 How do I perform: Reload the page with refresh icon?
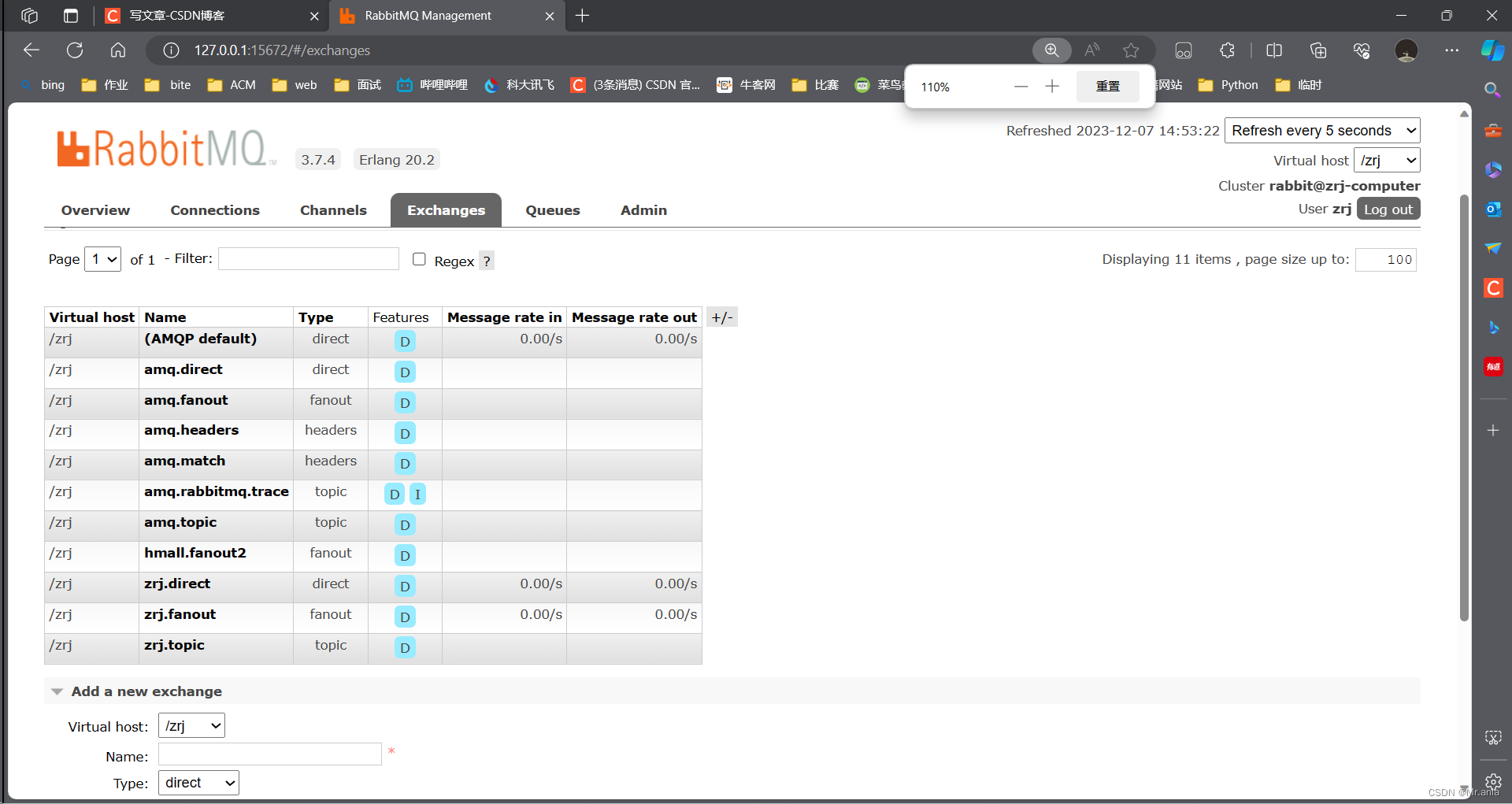pos(75,50)
